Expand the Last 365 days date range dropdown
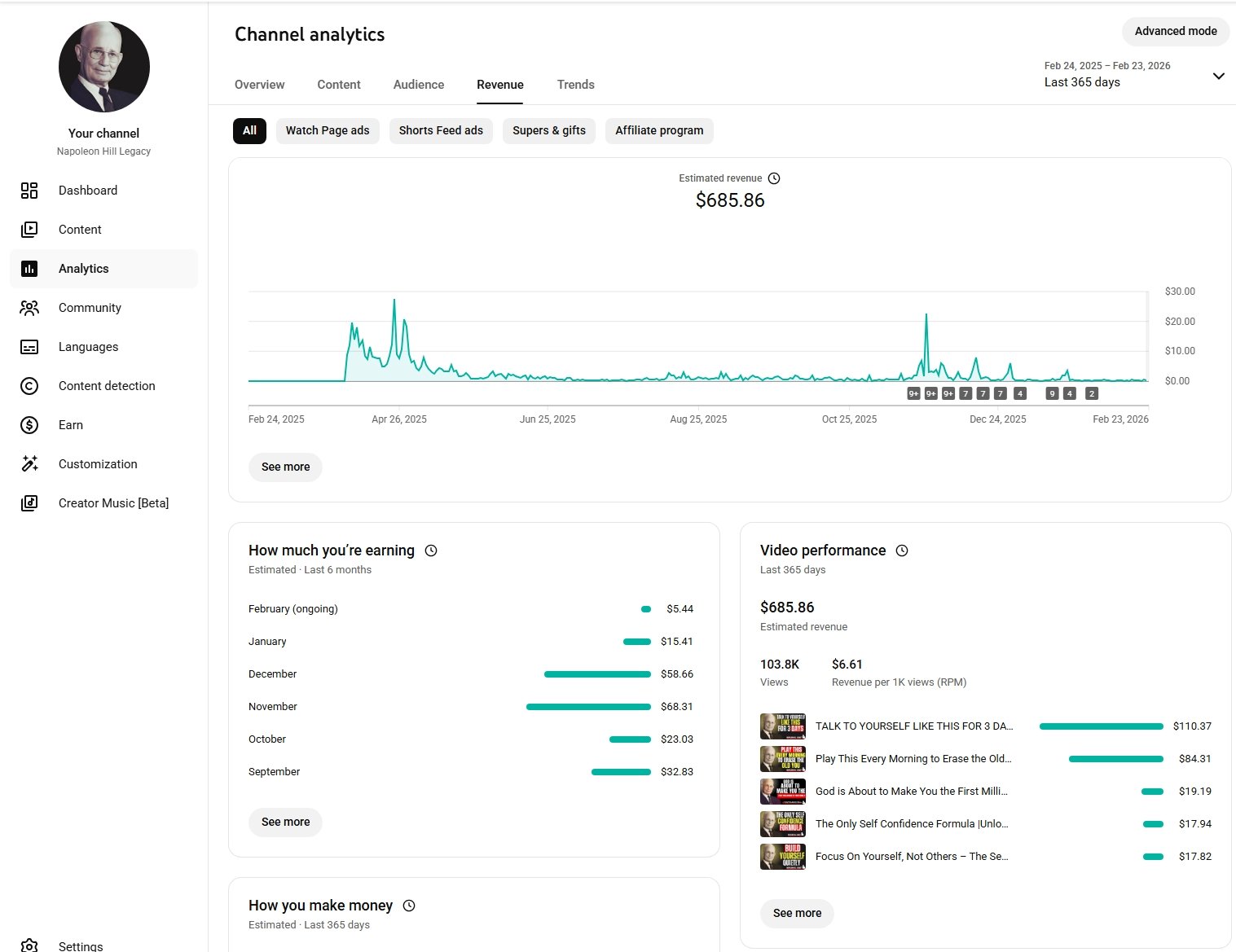1236x952 pixels. click(x=1218, y=76)
